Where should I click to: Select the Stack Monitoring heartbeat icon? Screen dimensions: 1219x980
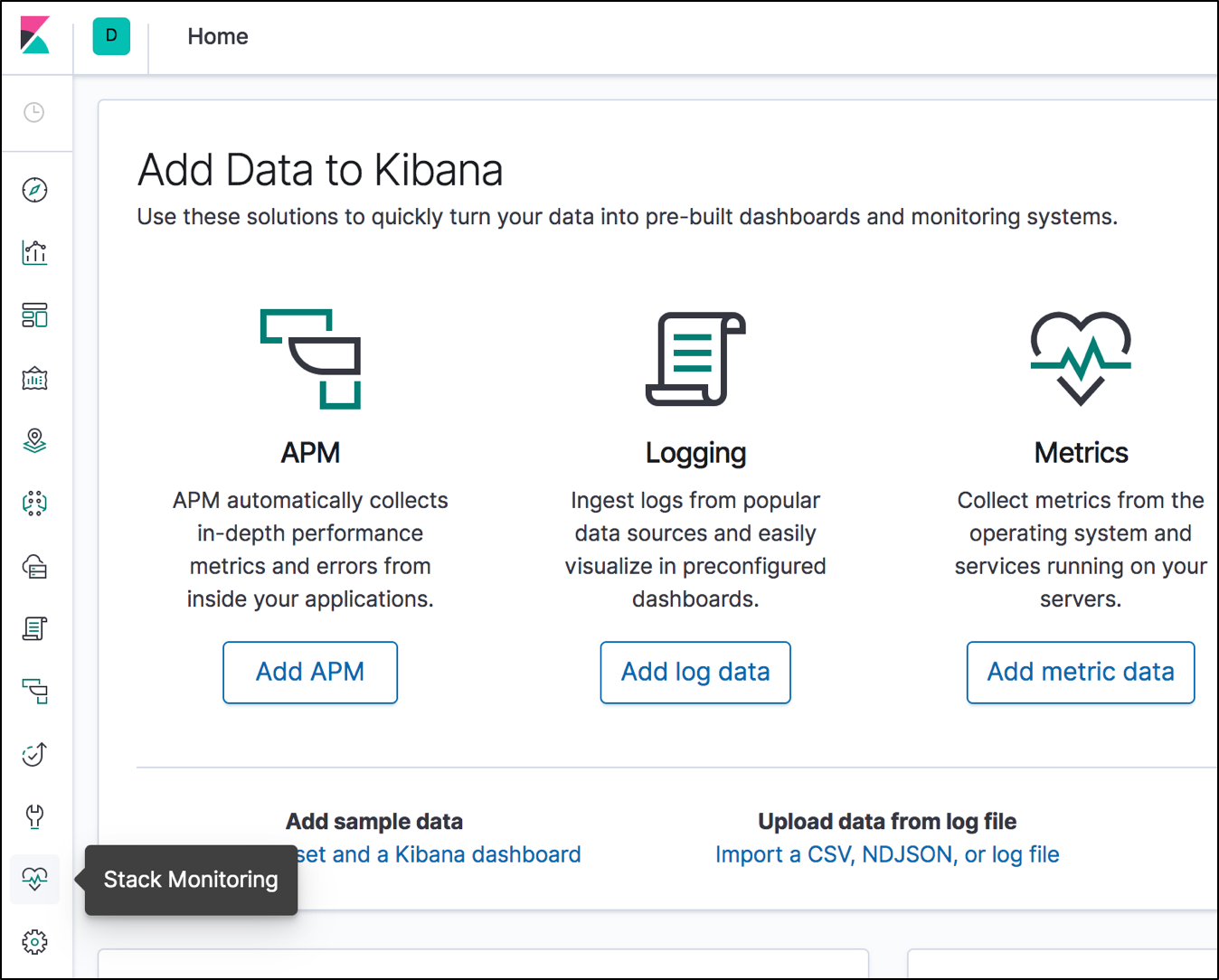(33, 879)
